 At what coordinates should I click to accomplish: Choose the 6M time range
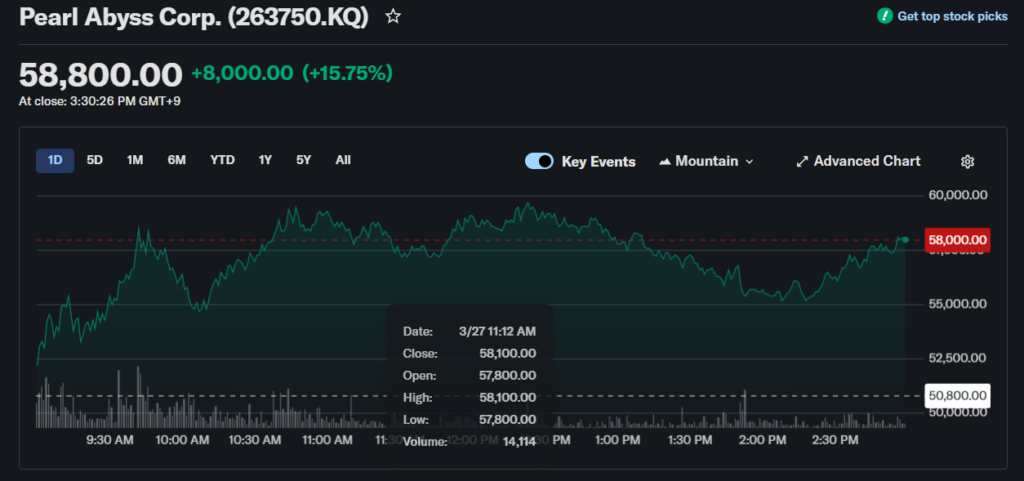point(177,160)
